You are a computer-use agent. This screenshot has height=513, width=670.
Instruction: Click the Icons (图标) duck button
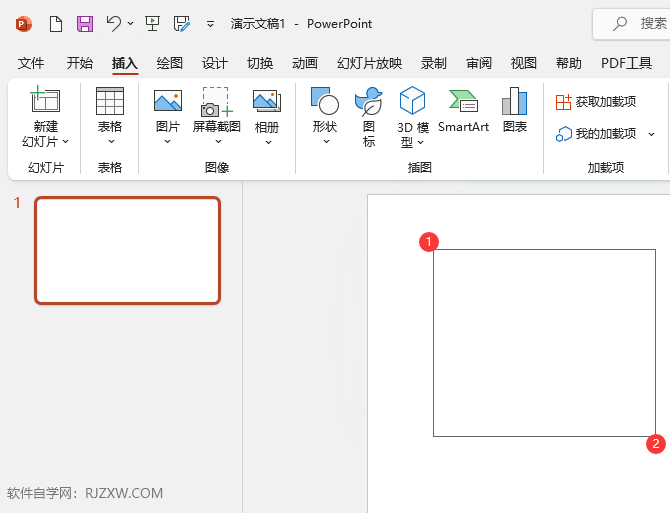(x=369, y=101)
